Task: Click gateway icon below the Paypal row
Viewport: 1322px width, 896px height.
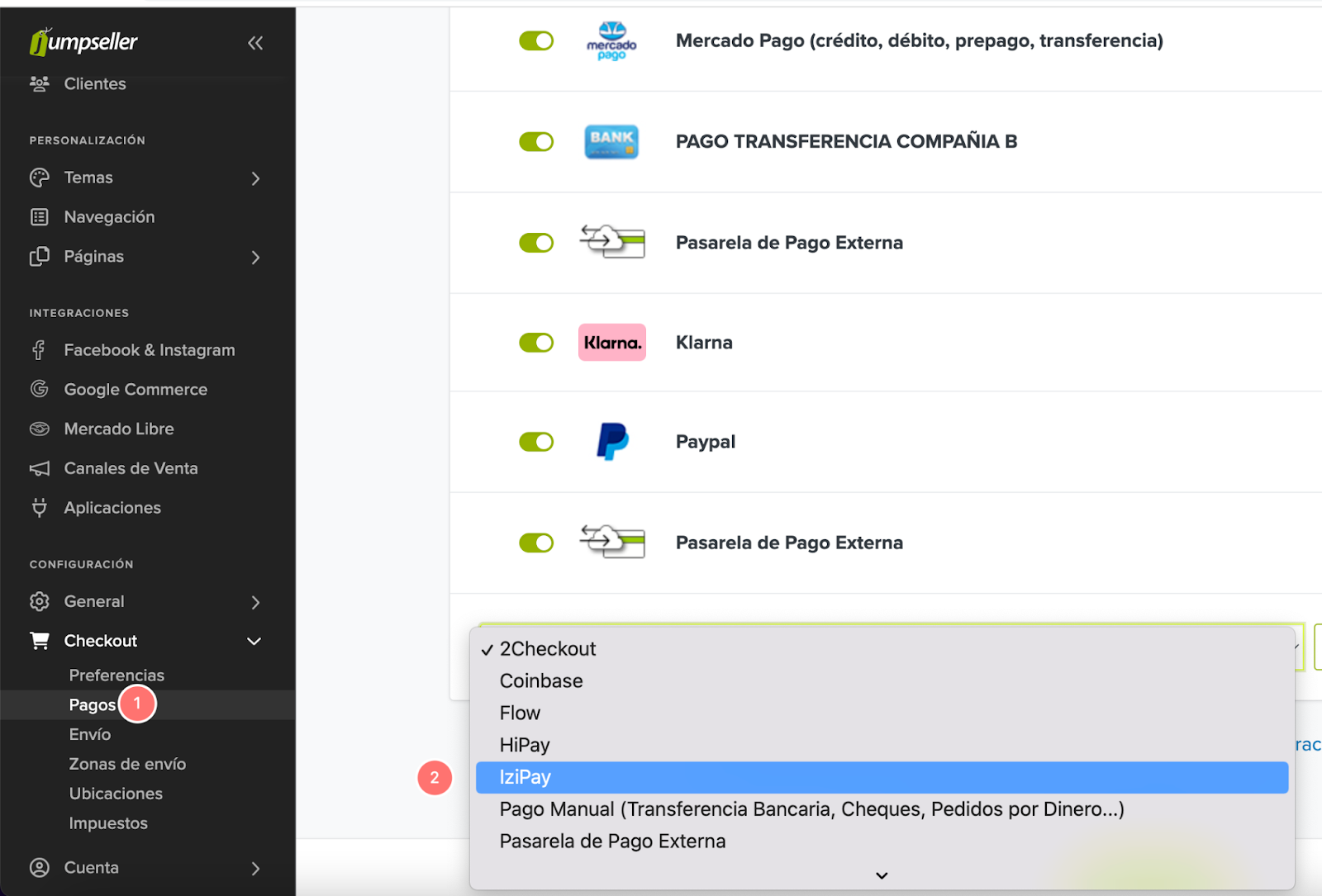Action: (x=612, y=542)
